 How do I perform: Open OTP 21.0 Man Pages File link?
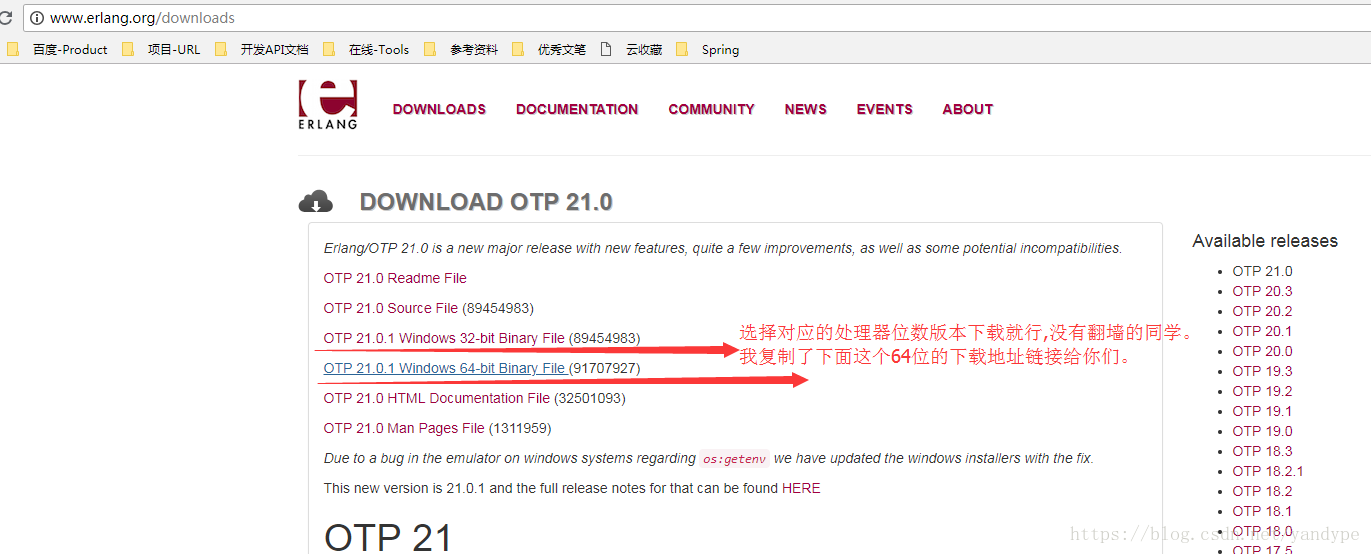point(404,428)
